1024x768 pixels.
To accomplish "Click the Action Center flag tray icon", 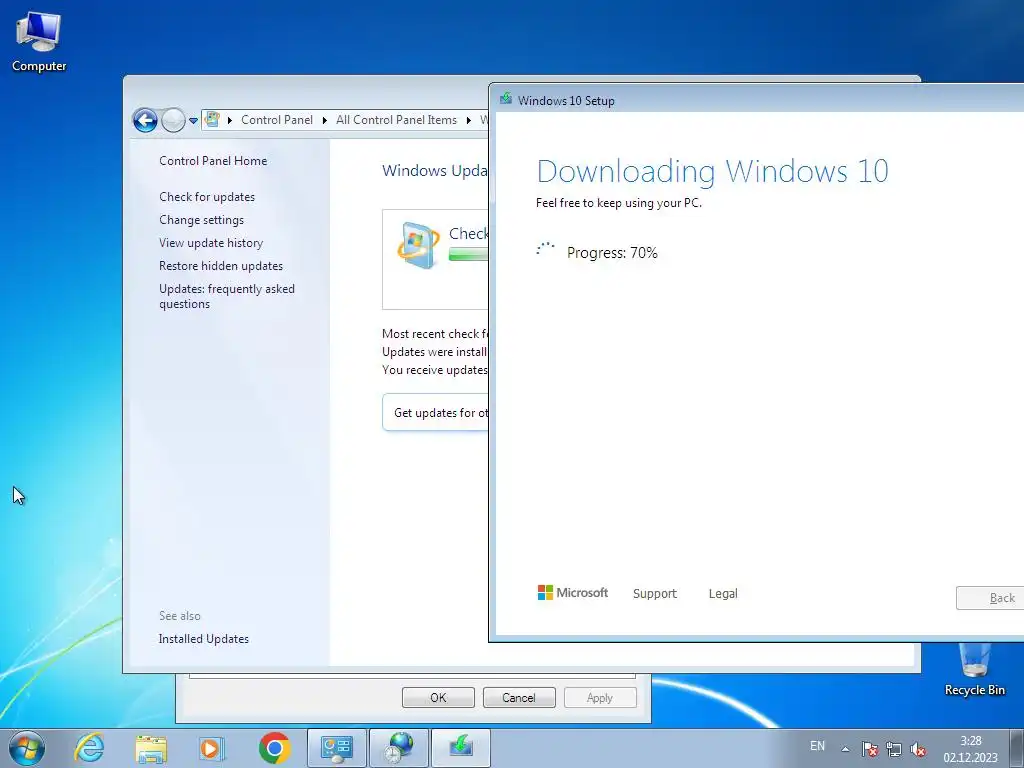I will pyautogui.click(x=870, y=749).
